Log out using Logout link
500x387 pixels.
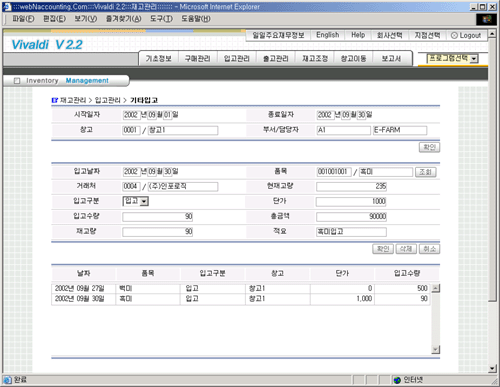466,35
